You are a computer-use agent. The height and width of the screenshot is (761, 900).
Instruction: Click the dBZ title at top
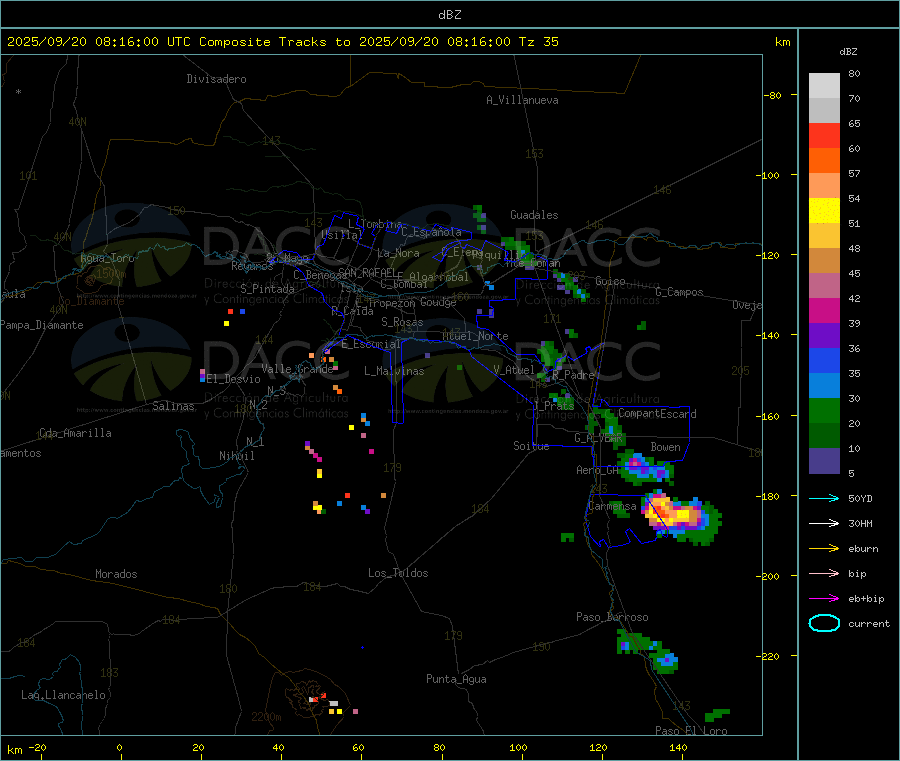tap(449, 15)
